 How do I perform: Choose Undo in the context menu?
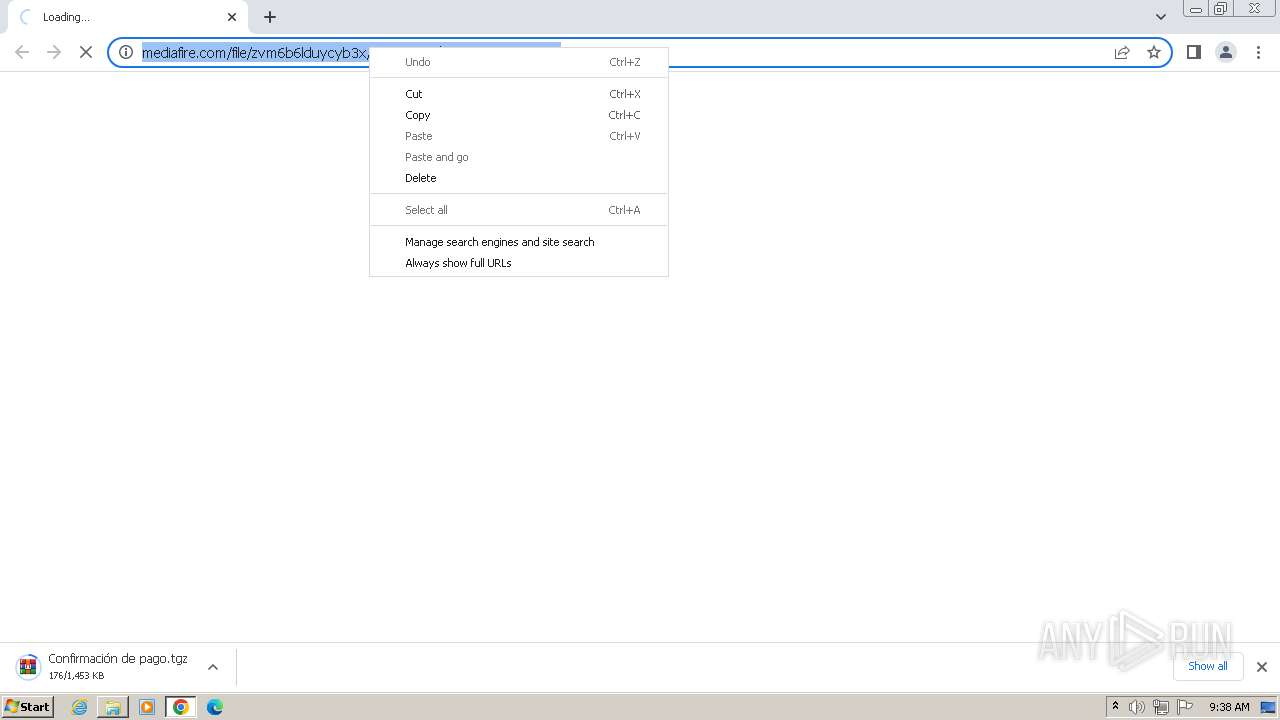(519, 62)
